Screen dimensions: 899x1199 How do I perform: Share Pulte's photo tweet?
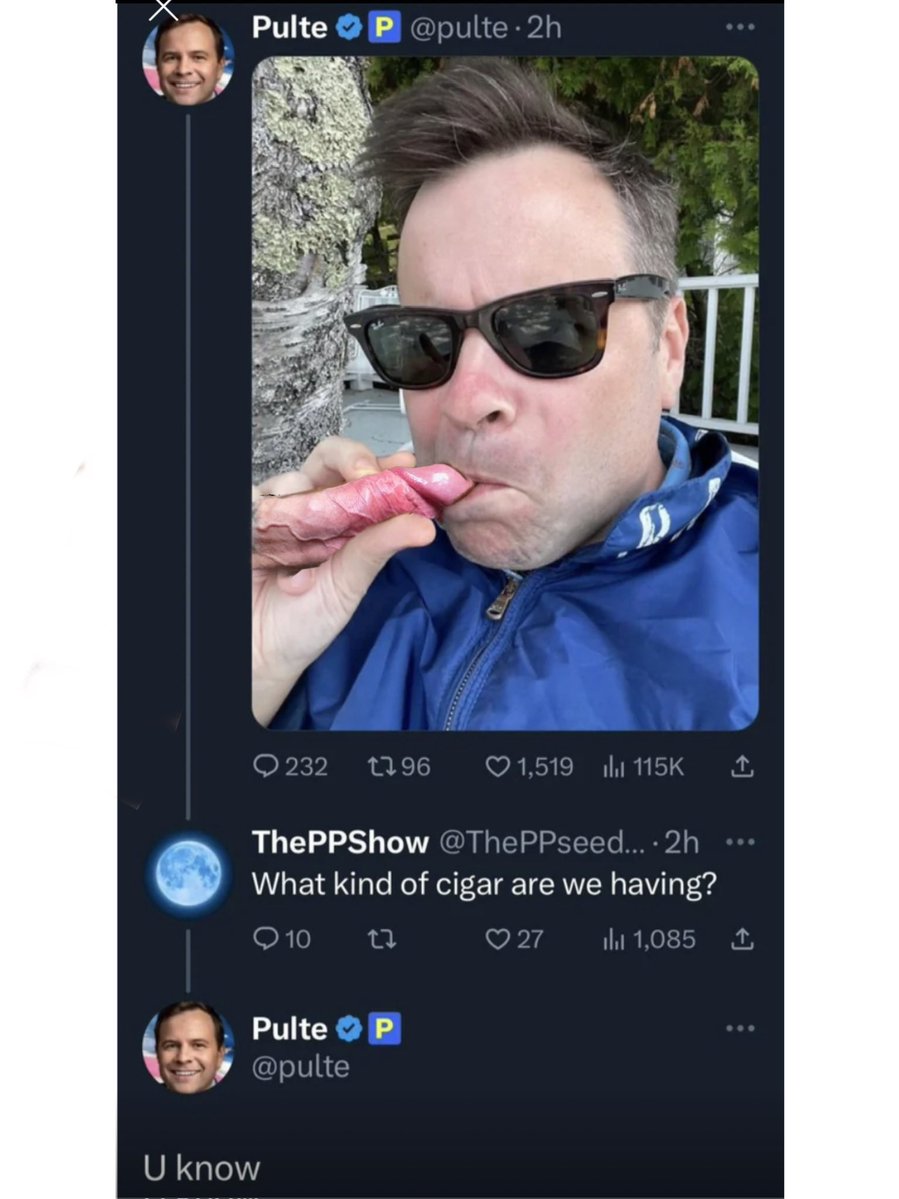point(741,767)
